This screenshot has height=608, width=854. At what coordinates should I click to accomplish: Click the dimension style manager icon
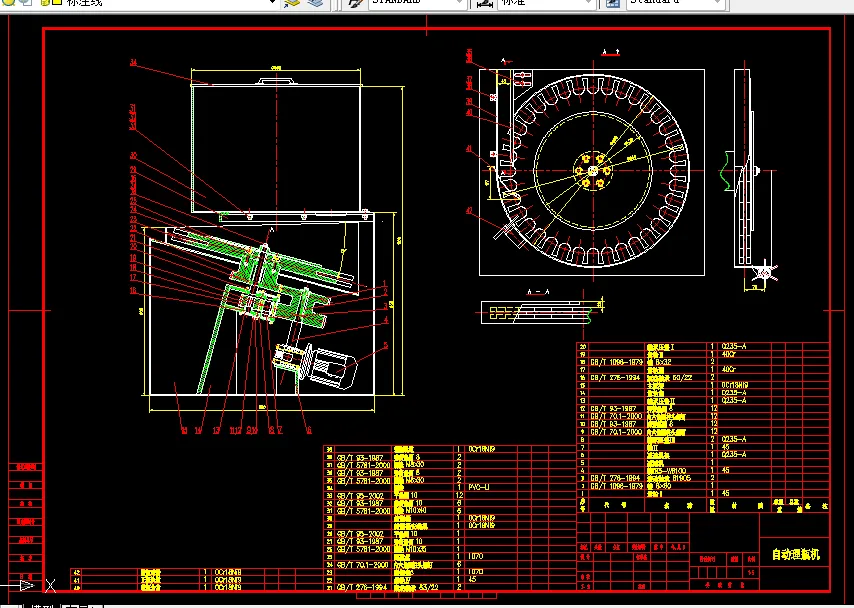[485, 3]
